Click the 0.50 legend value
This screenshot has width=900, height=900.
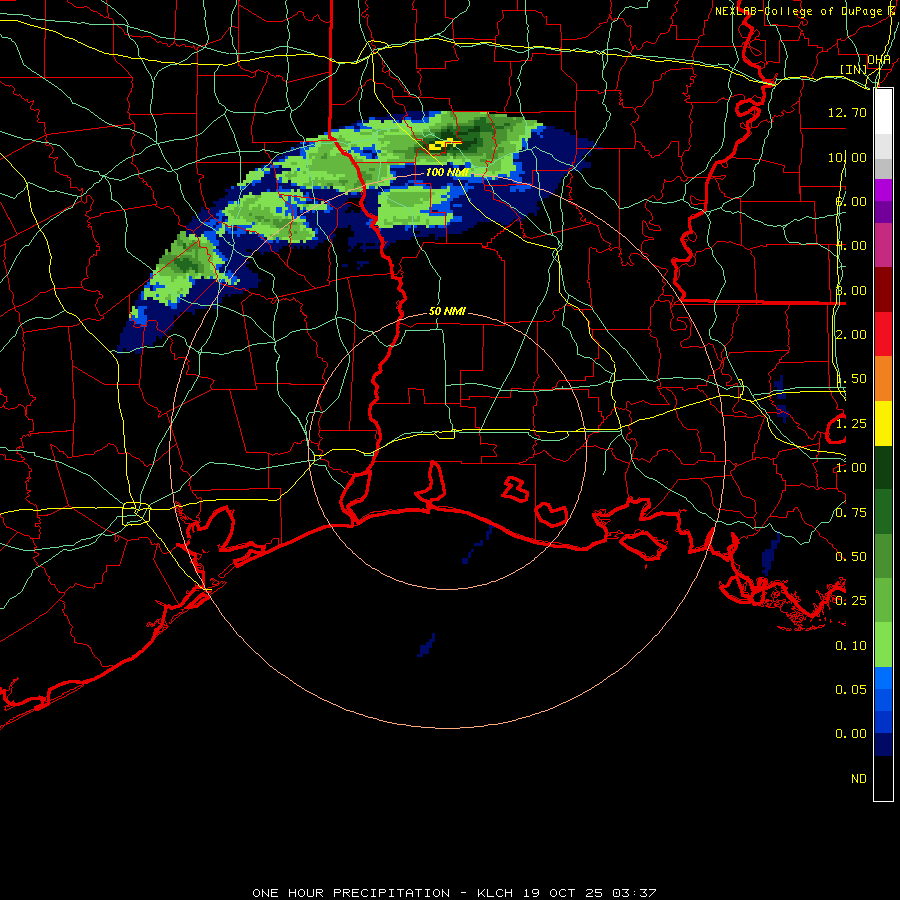pos(851,557)
